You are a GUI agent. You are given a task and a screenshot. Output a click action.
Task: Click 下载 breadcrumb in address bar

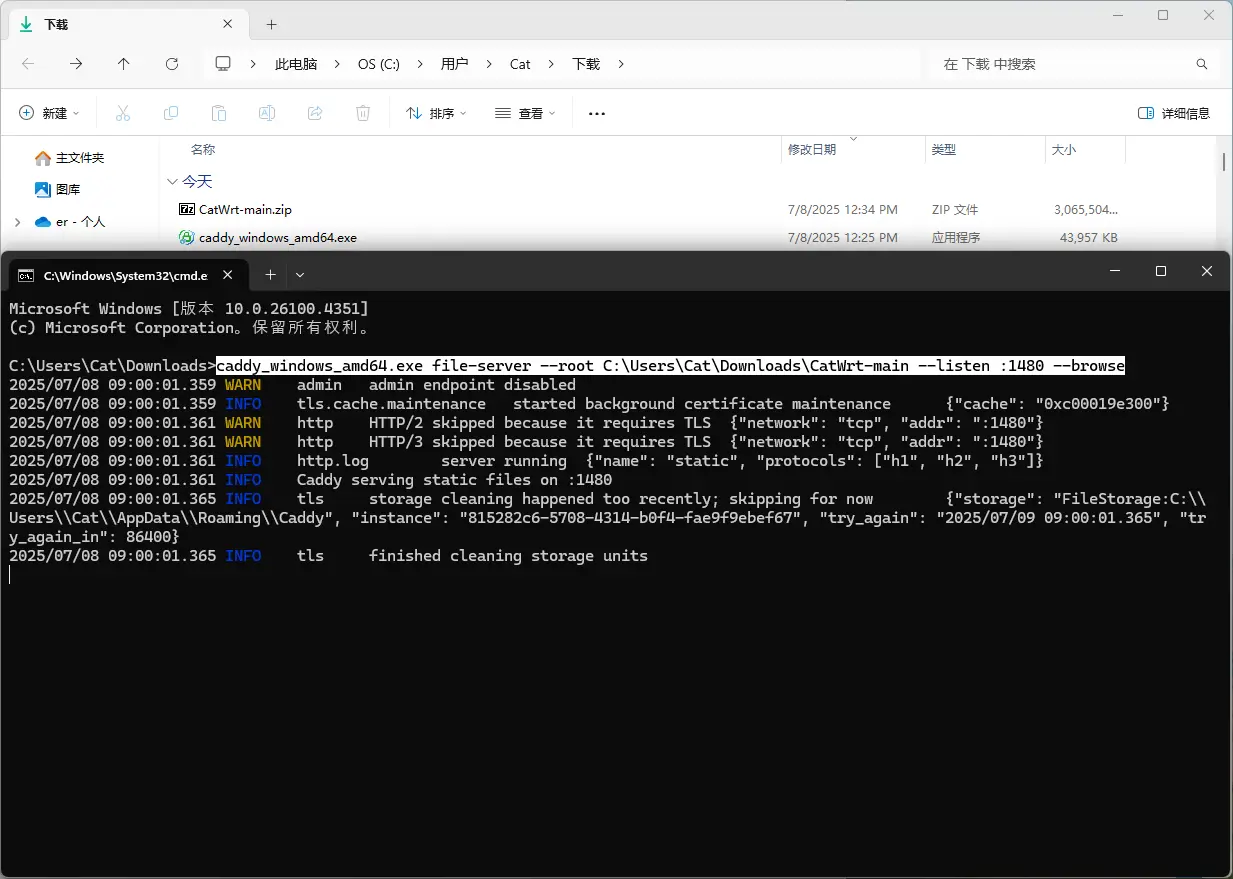tap(586, 64)
